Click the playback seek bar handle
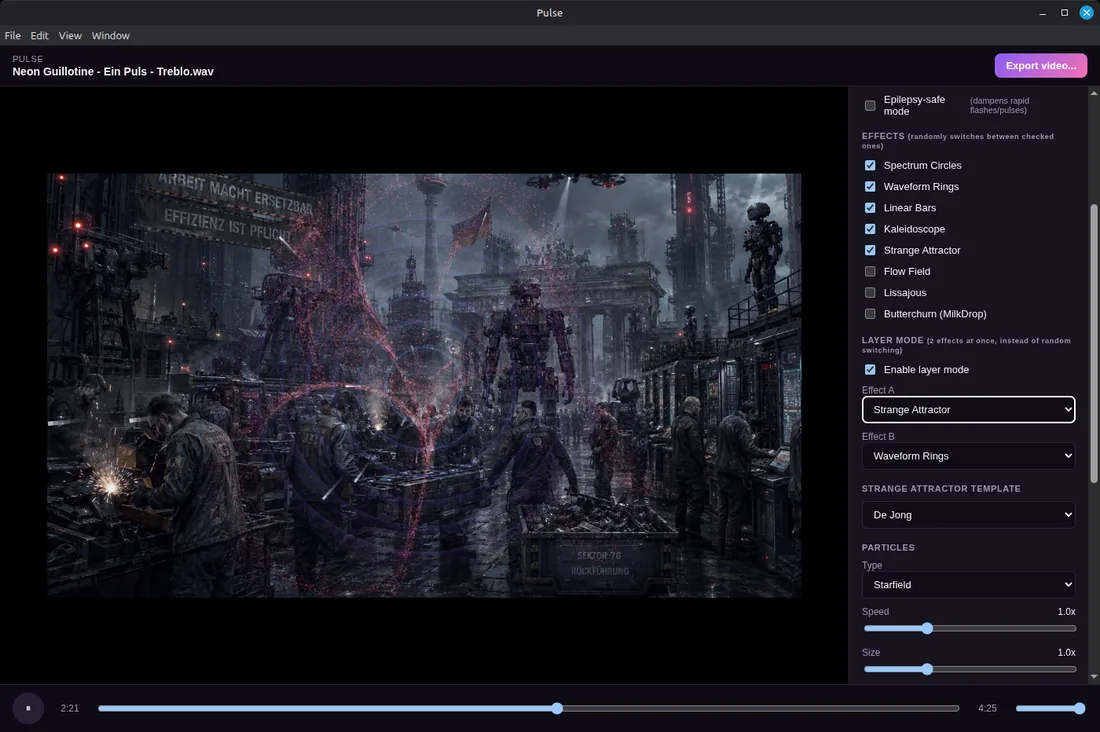Viewport: 1100px width, 732px height. 557,708
